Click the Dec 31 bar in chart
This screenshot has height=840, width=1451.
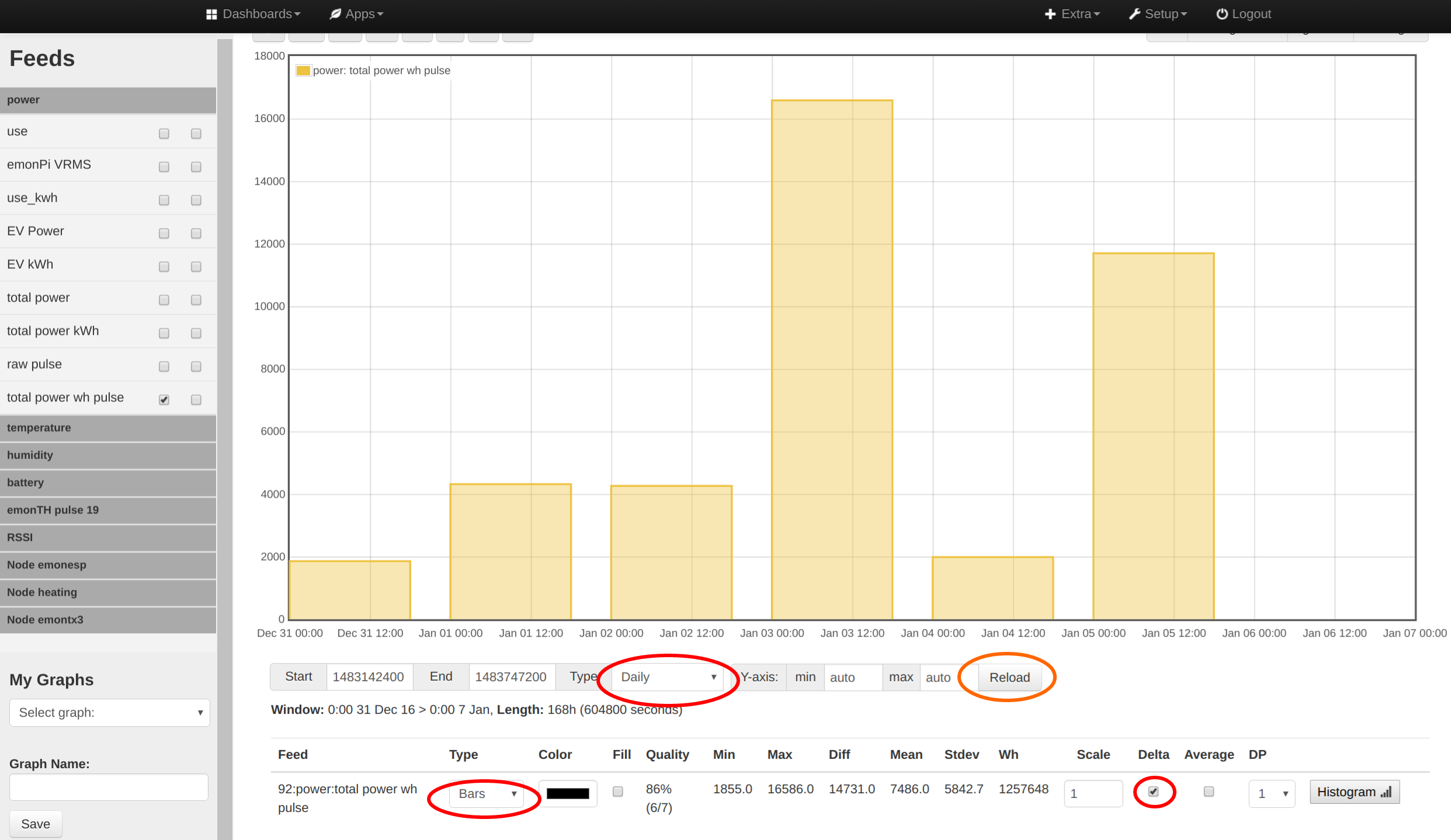click(350, 590)
